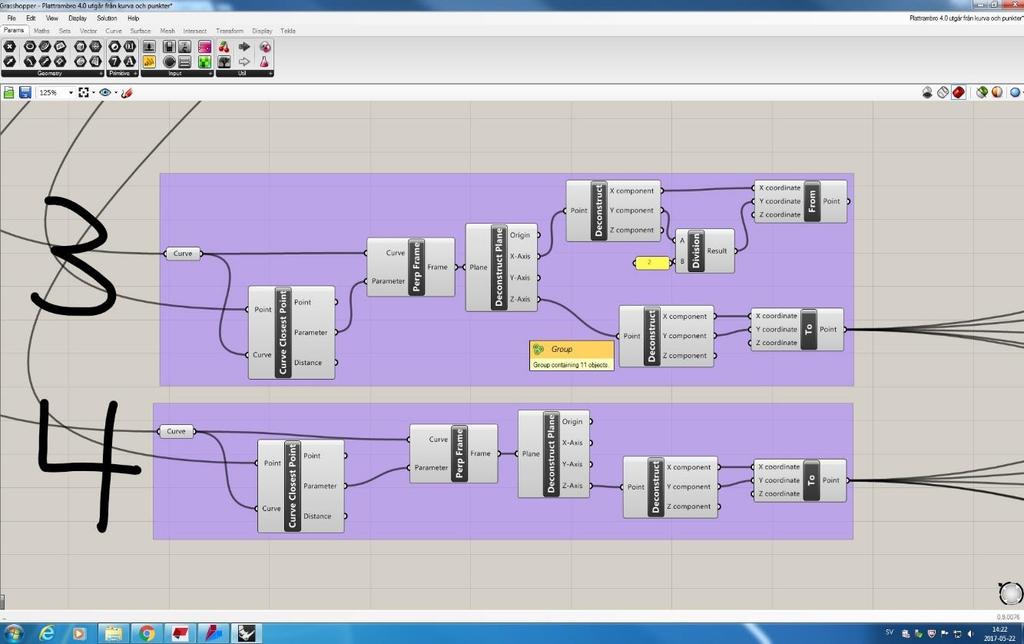The height and width of the screenshot is (644, 1024).
Task: Switch to the Intersect tab
Action: 195,31
